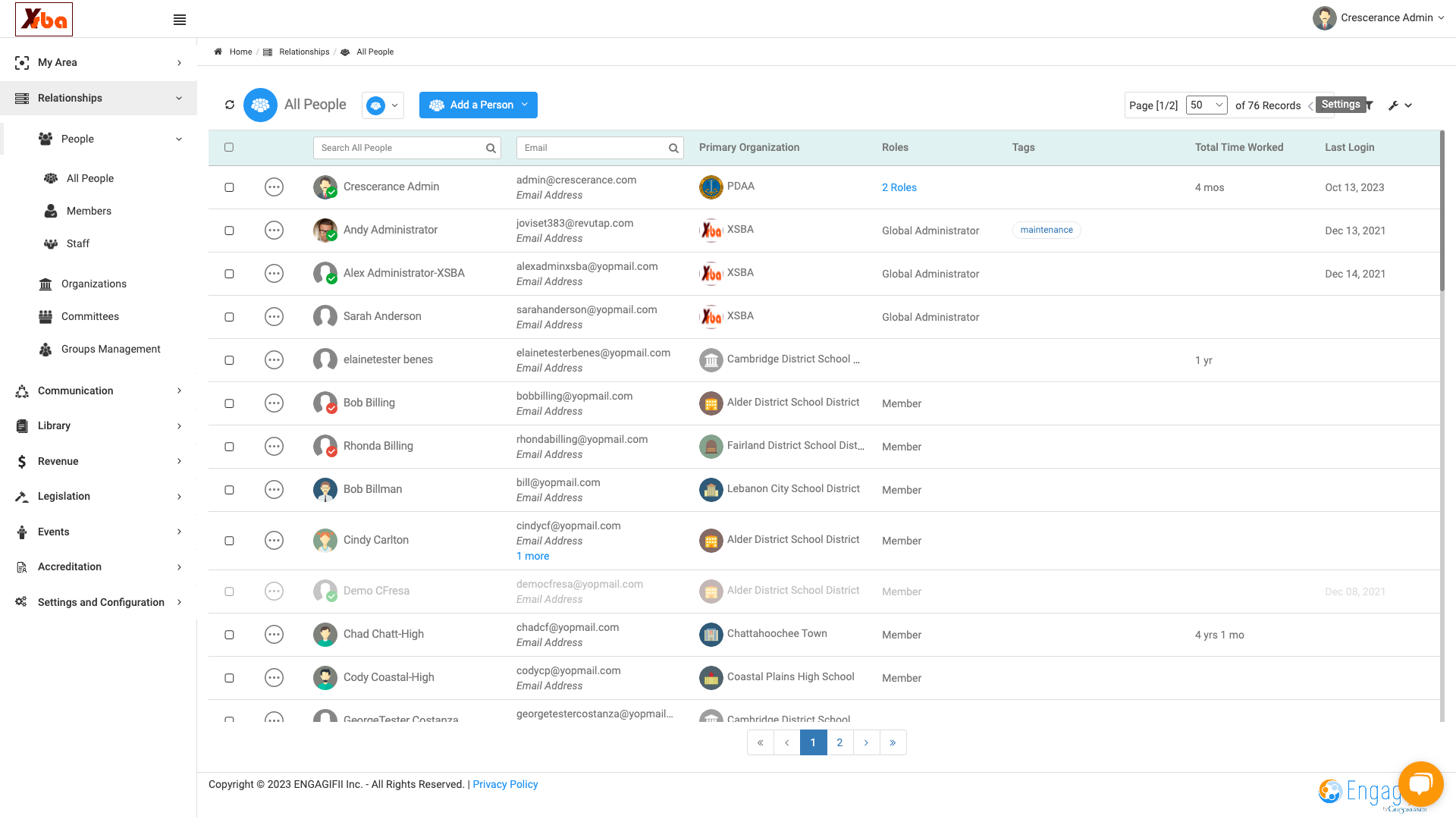Click the 2 Roles link
1456x819 pixels.
[x=899, y=187]
